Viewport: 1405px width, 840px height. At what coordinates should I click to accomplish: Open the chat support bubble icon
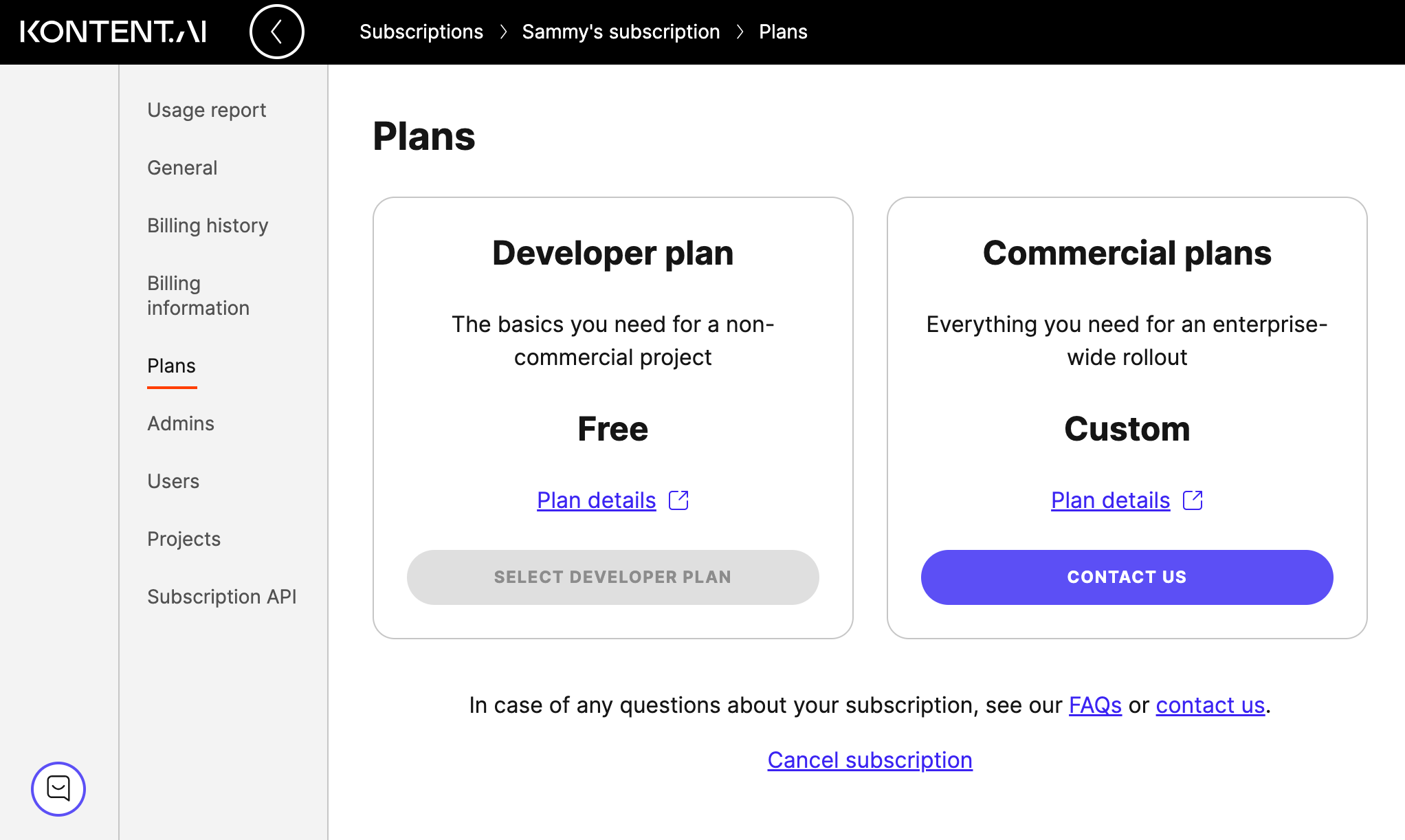58,789
